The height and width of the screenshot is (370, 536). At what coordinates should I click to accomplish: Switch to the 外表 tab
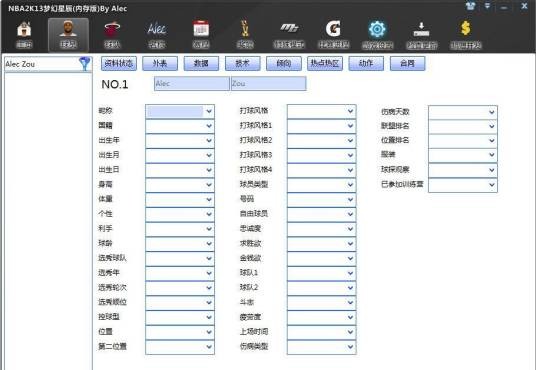pyautogui.click(x=160, y=64)
